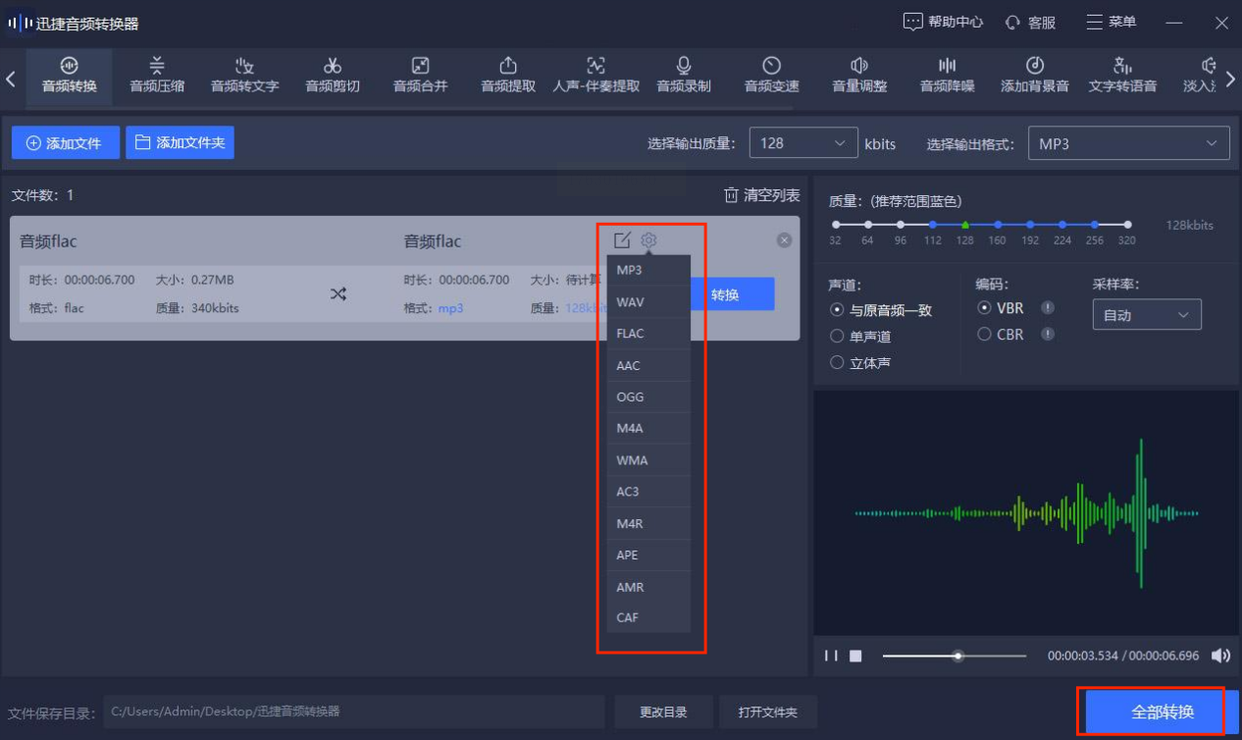Select the 单声道 mono channel option
1242x740 pixels.
[837, 337]
